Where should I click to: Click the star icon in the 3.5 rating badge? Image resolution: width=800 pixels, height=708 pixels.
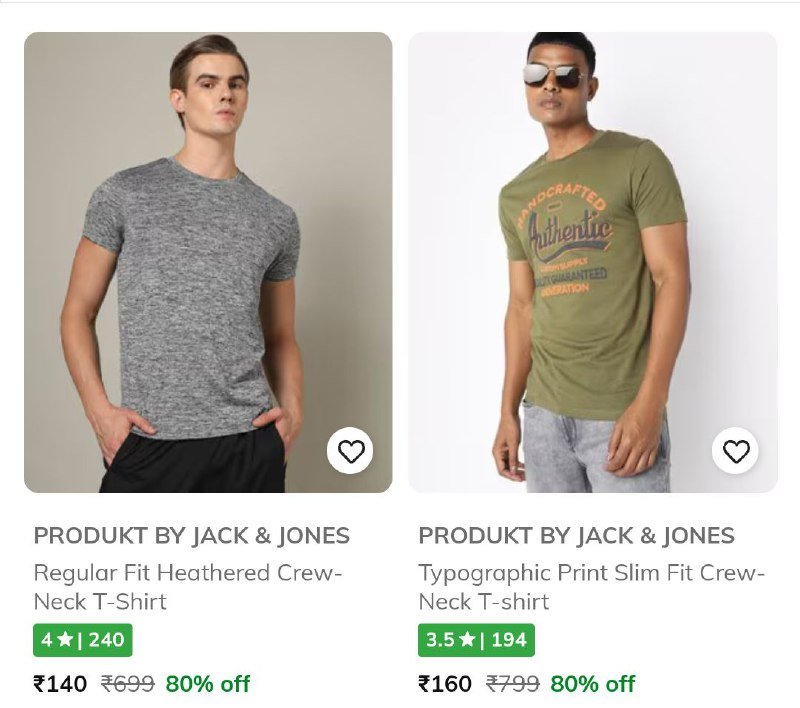click(467, 640)
